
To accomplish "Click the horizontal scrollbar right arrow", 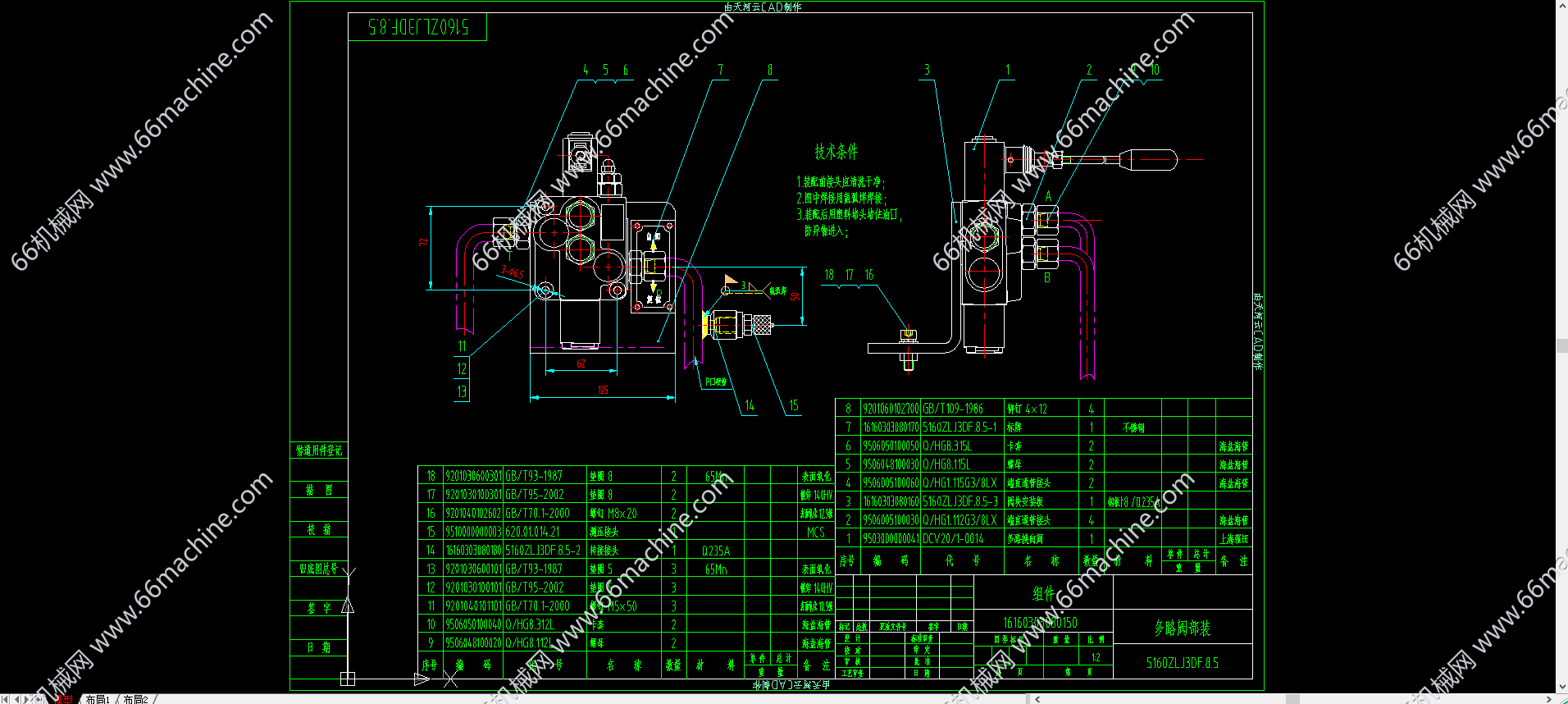I will (1548, 699).
